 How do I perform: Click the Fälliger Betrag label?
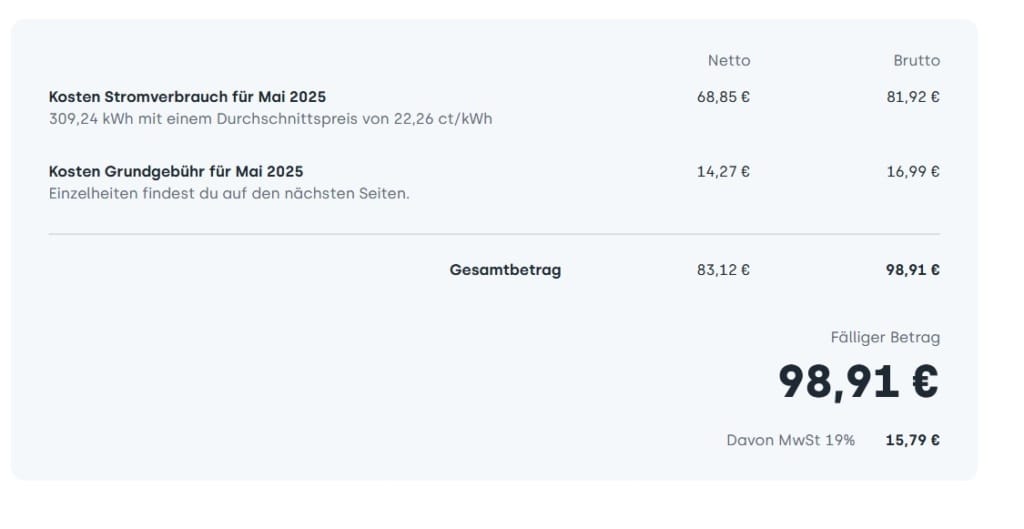(x=885, y=338)
